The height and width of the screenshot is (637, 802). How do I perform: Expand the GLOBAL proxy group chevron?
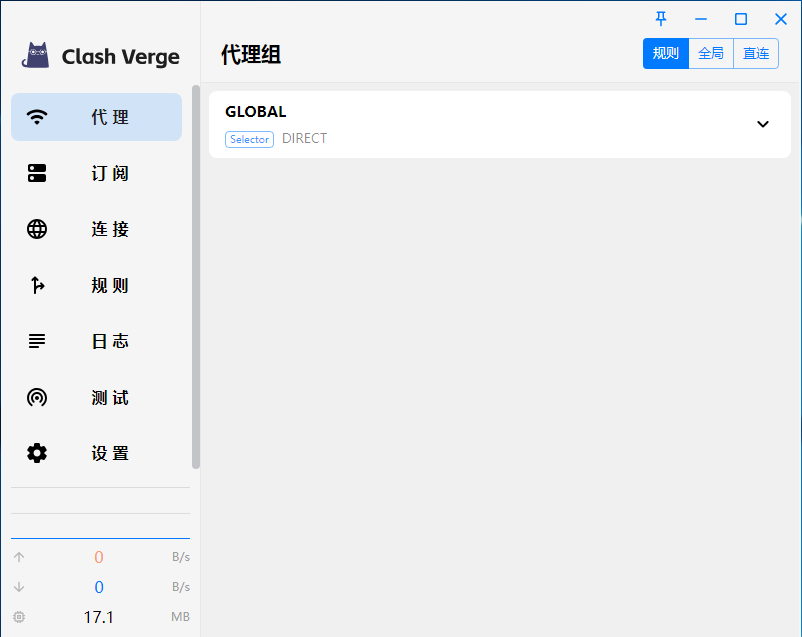point(763,124)
